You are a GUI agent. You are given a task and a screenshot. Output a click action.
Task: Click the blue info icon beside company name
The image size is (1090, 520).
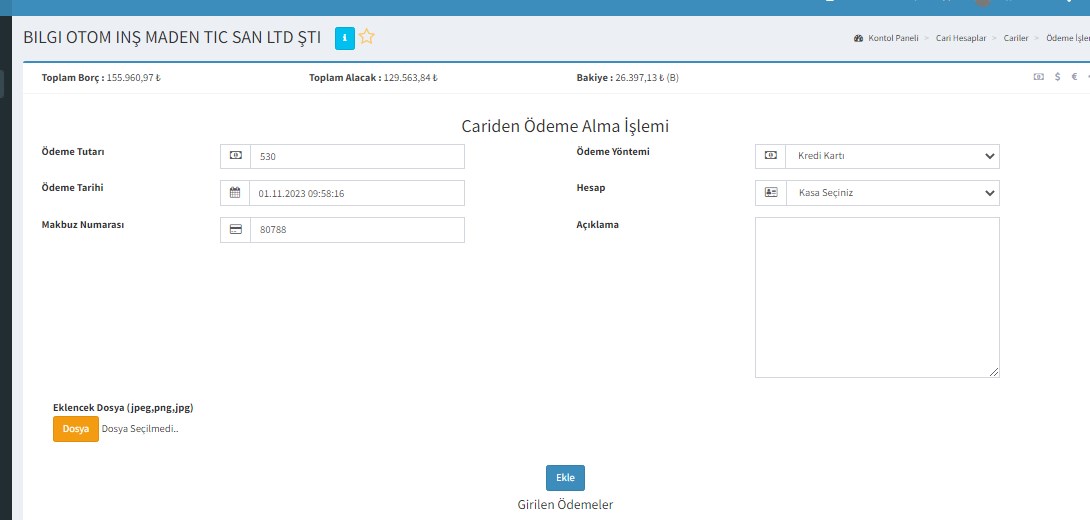pos(344,38)
